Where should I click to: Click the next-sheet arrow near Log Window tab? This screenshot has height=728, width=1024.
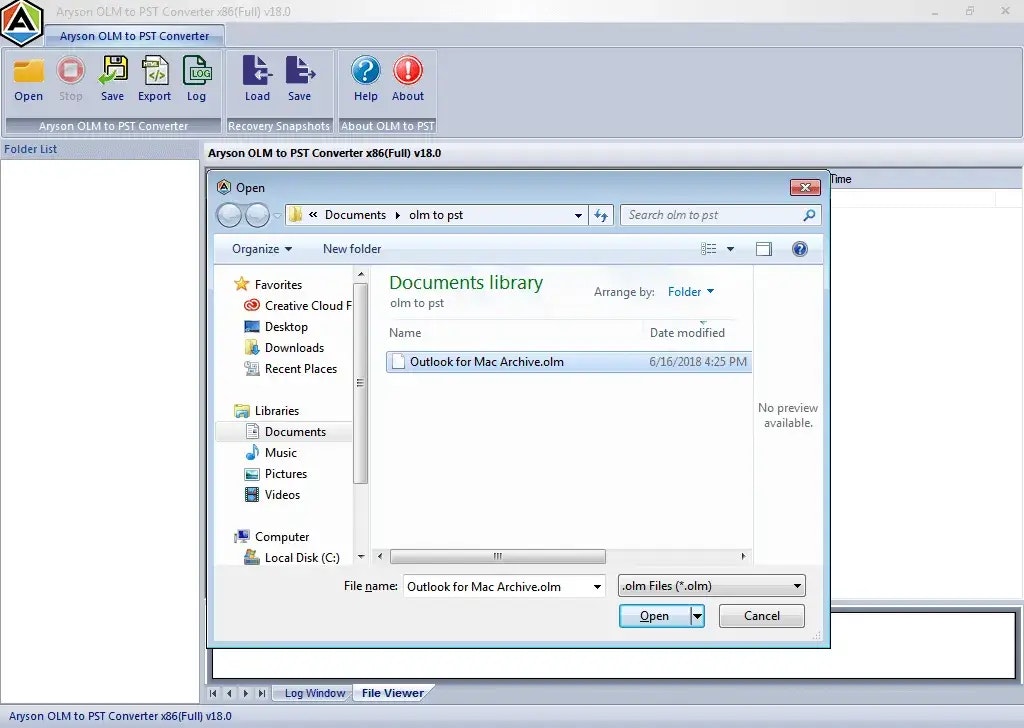point(246,693)
